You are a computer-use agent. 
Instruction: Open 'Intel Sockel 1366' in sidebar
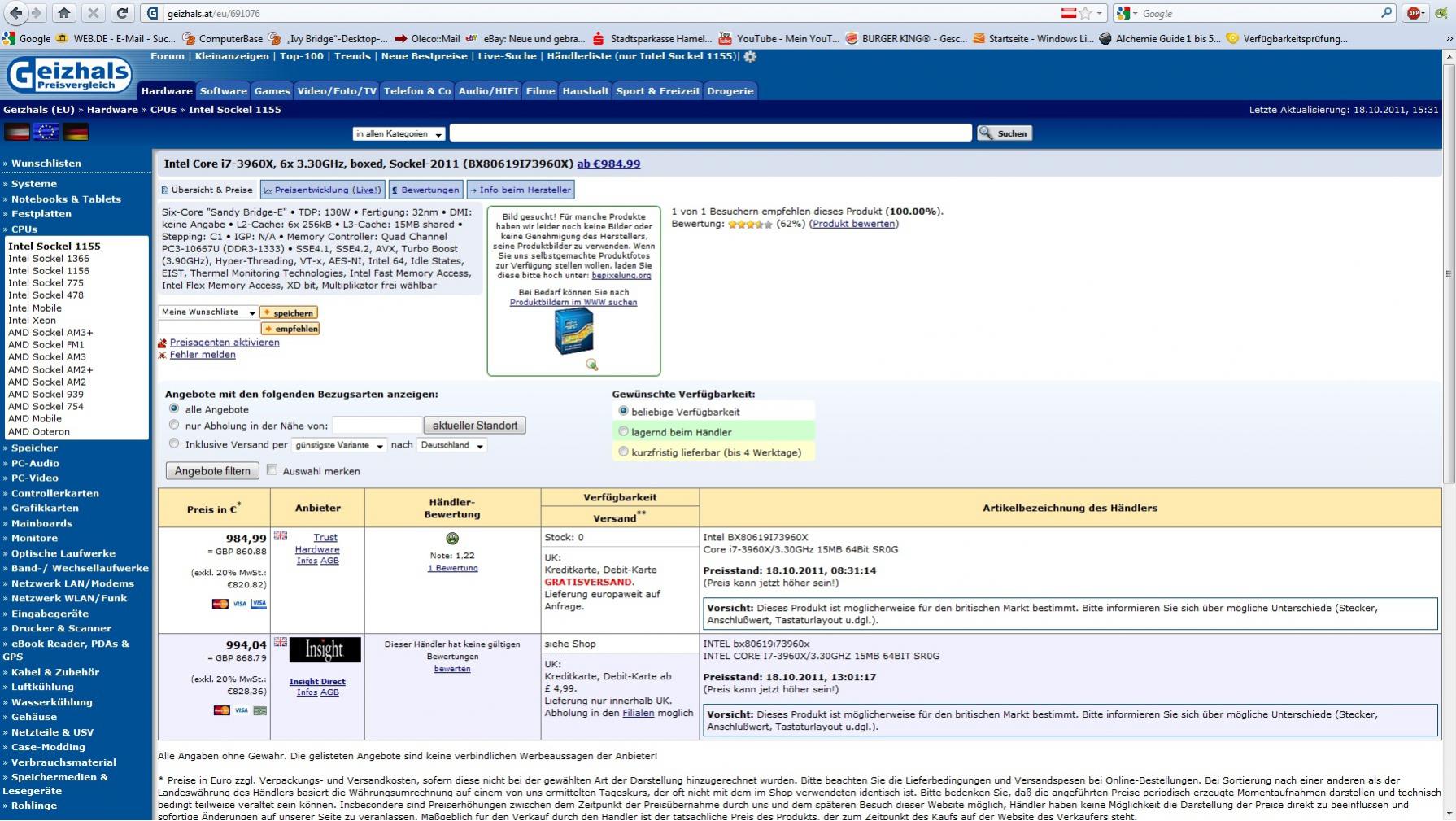tap(49, 259)
